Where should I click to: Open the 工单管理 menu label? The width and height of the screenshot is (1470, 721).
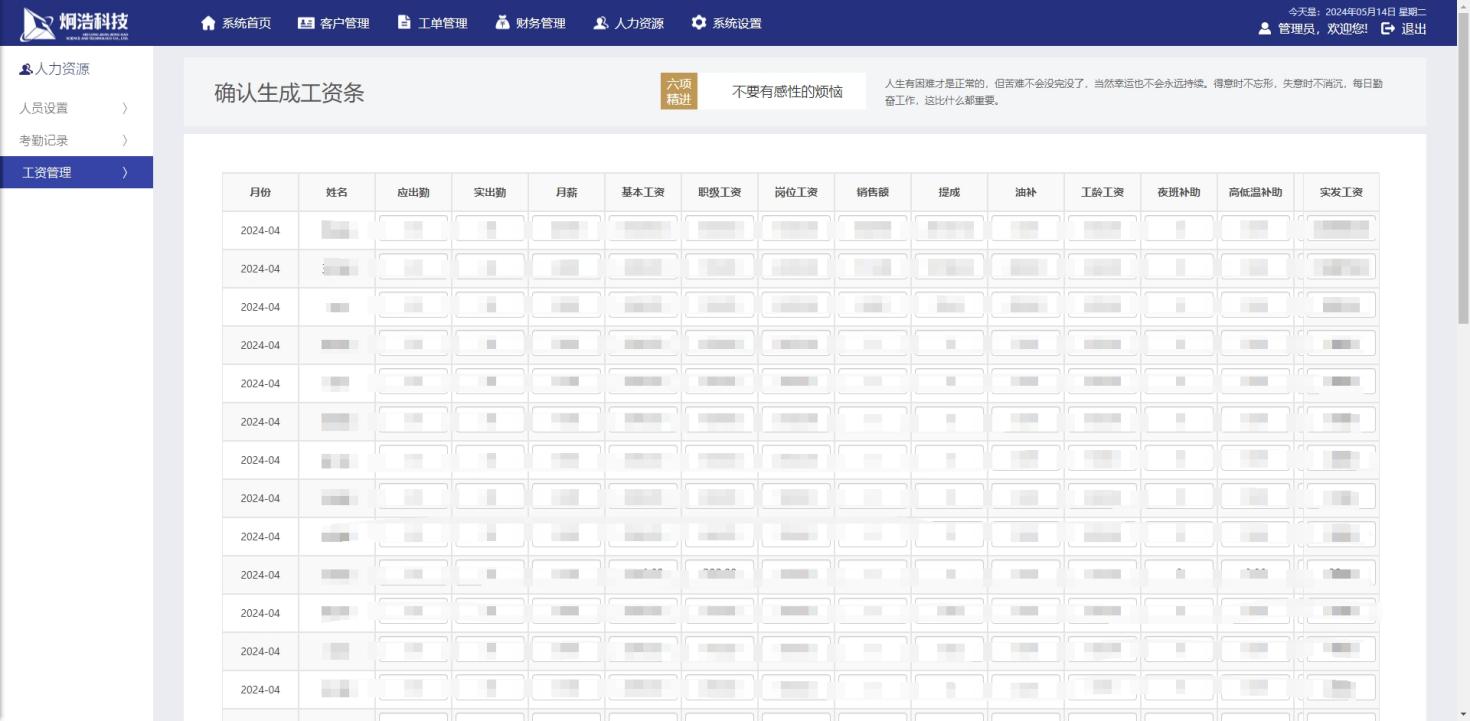442,23
